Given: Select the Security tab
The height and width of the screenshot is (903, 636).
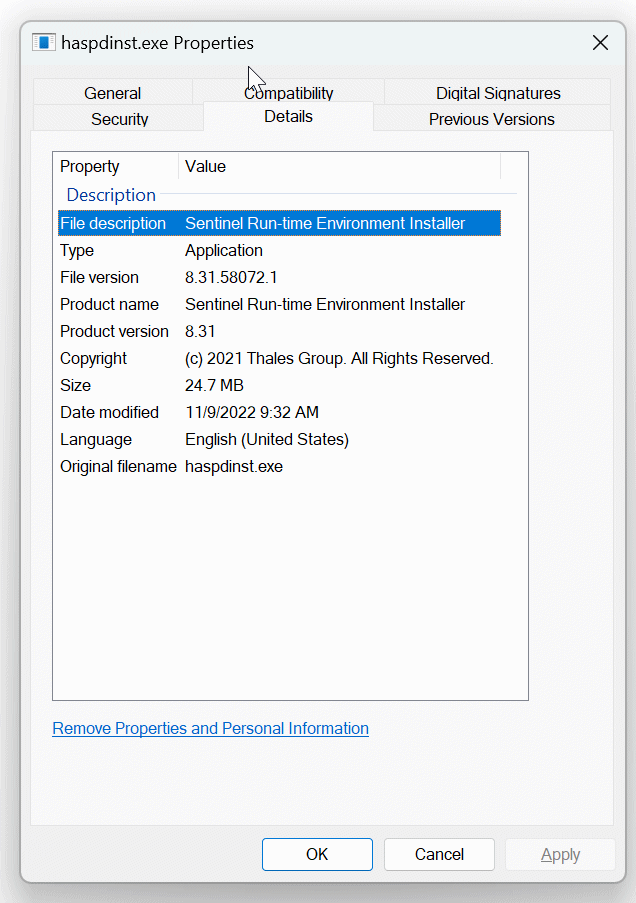Looking at the screenshot, I should pyautogui.click(x=119, y=119).
